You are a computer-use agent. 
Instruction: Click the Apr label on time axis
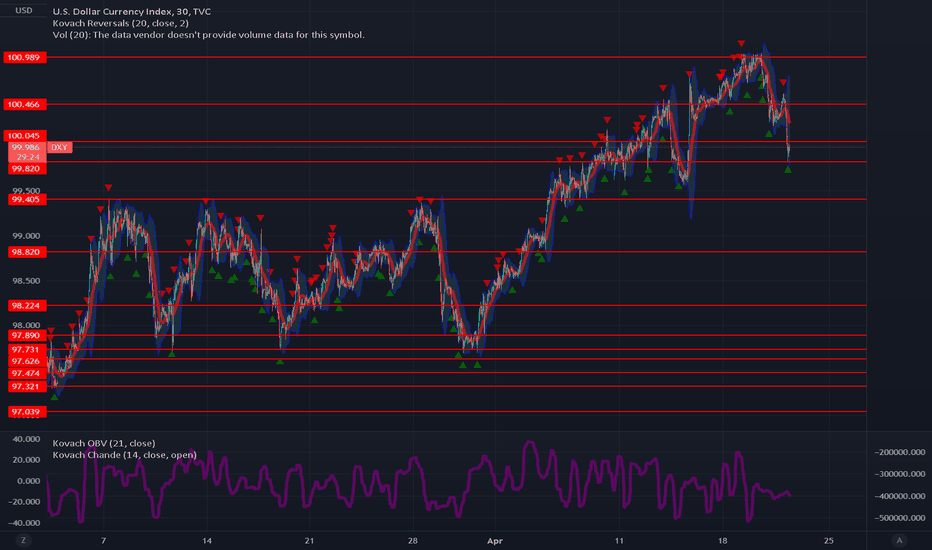(x=495, y=541)
